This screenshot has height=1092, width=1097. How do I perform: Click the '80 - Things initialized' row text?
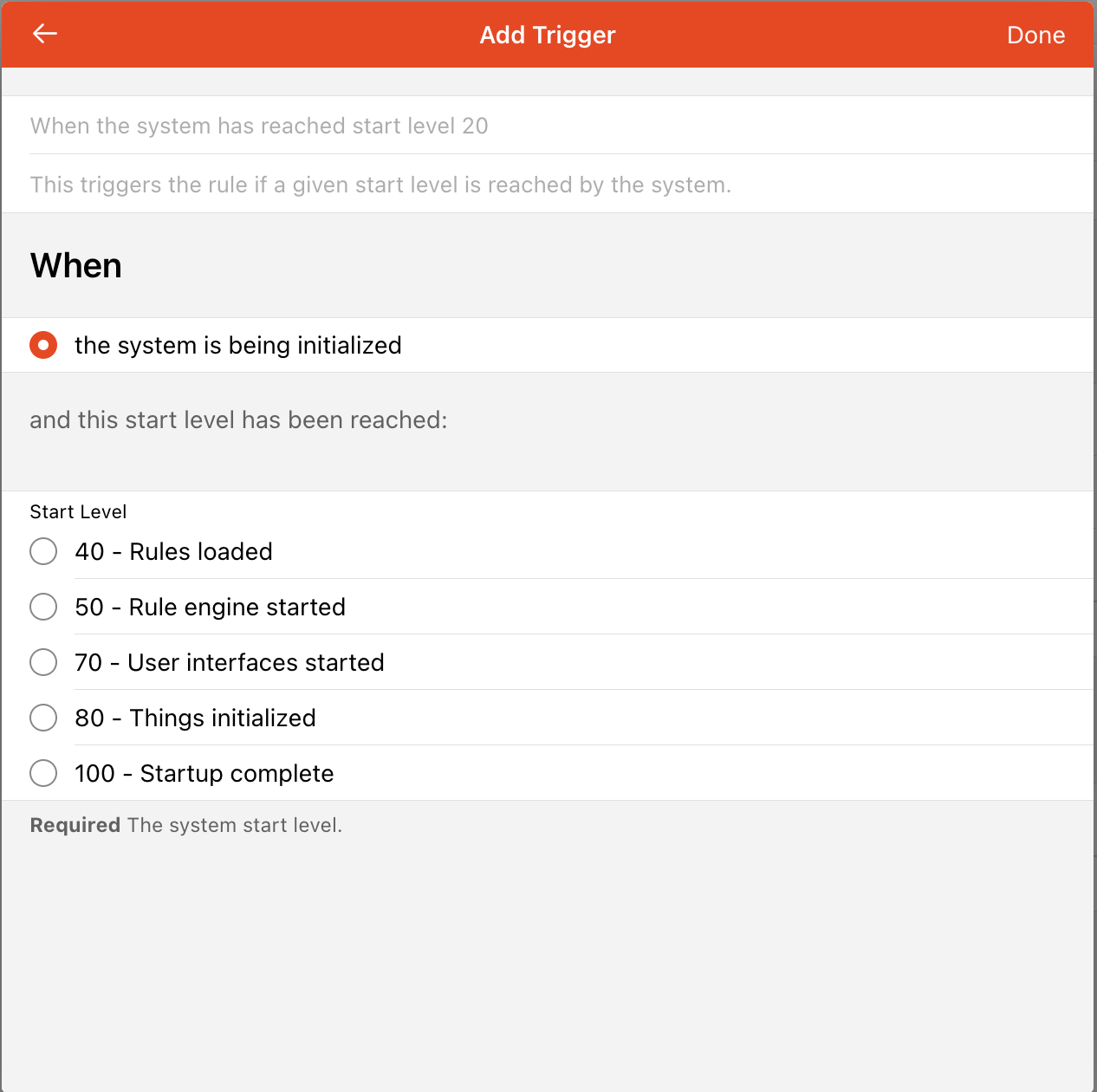195,718
